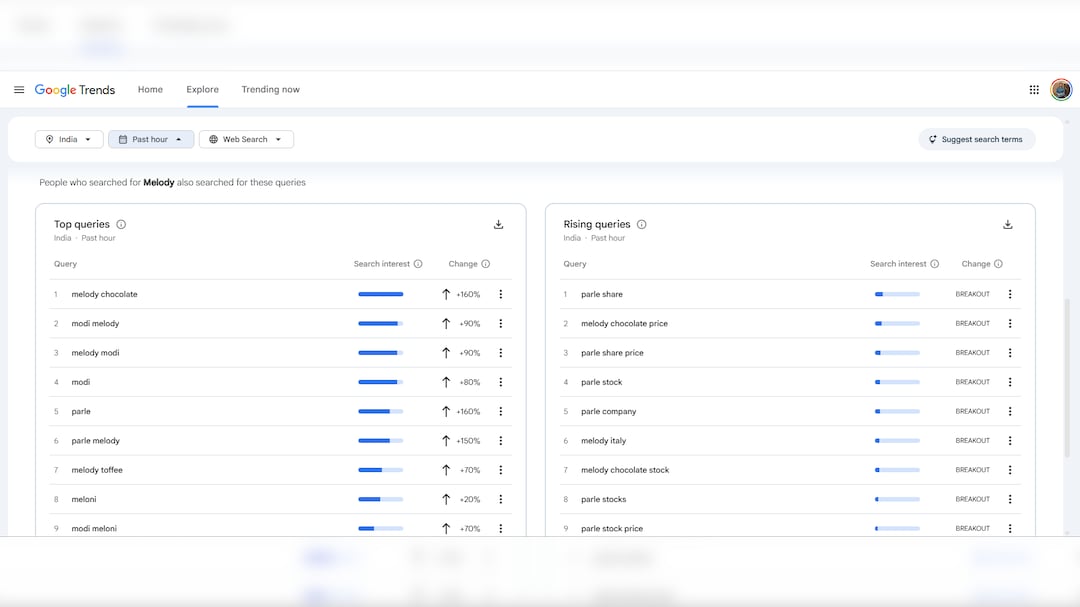Open more options for parle melody

tap(501, 441)
